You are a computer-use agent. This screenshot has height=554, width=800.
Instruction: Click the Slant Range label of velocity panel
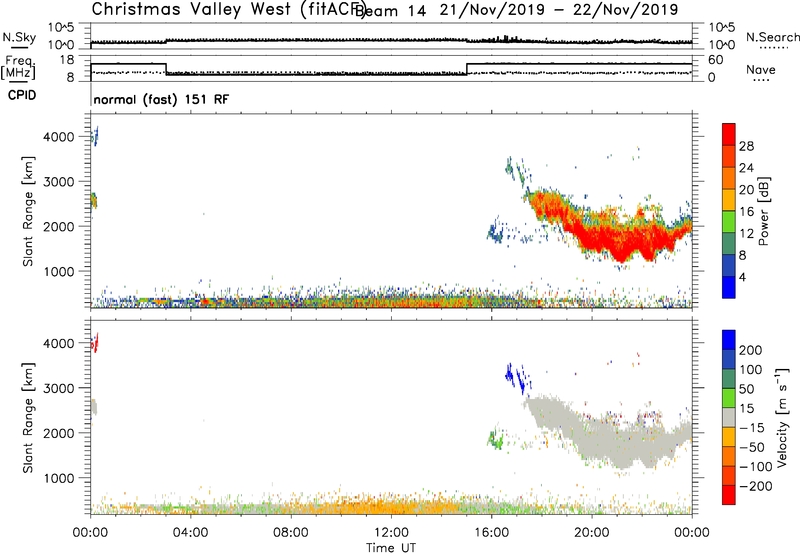pyautogui.click(x=28, y=418)
